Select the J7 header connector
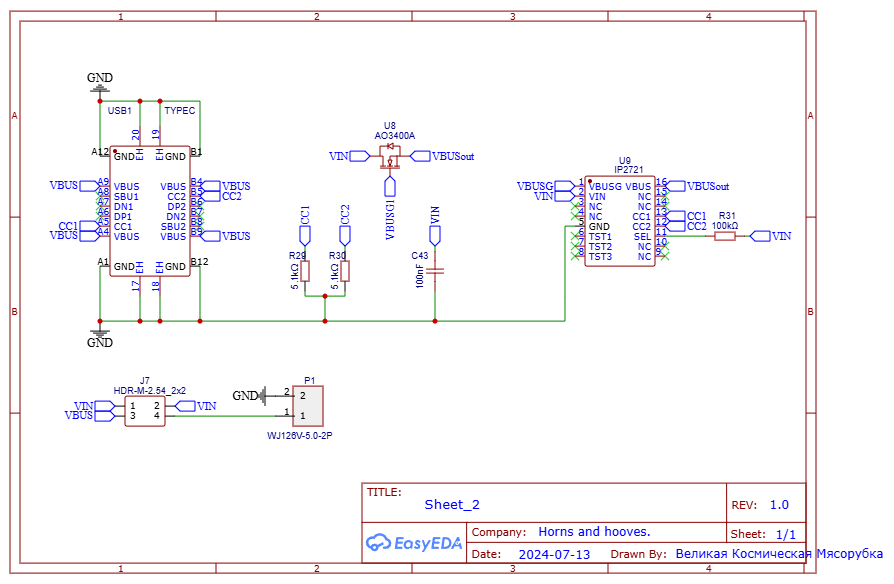The height and width of the screenshot is (584, 894). (x=145, y=410)
